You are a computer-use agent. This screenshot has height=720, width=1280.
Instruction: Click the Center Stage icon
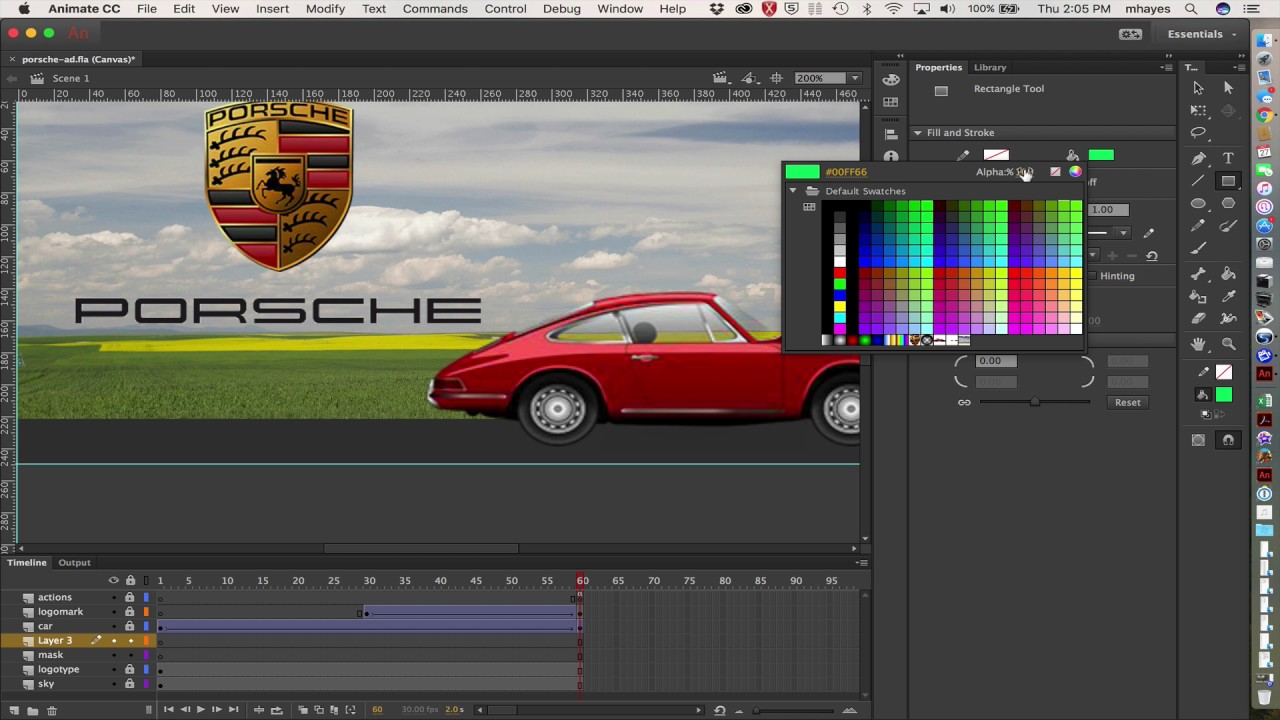click(x=776, y=78)
